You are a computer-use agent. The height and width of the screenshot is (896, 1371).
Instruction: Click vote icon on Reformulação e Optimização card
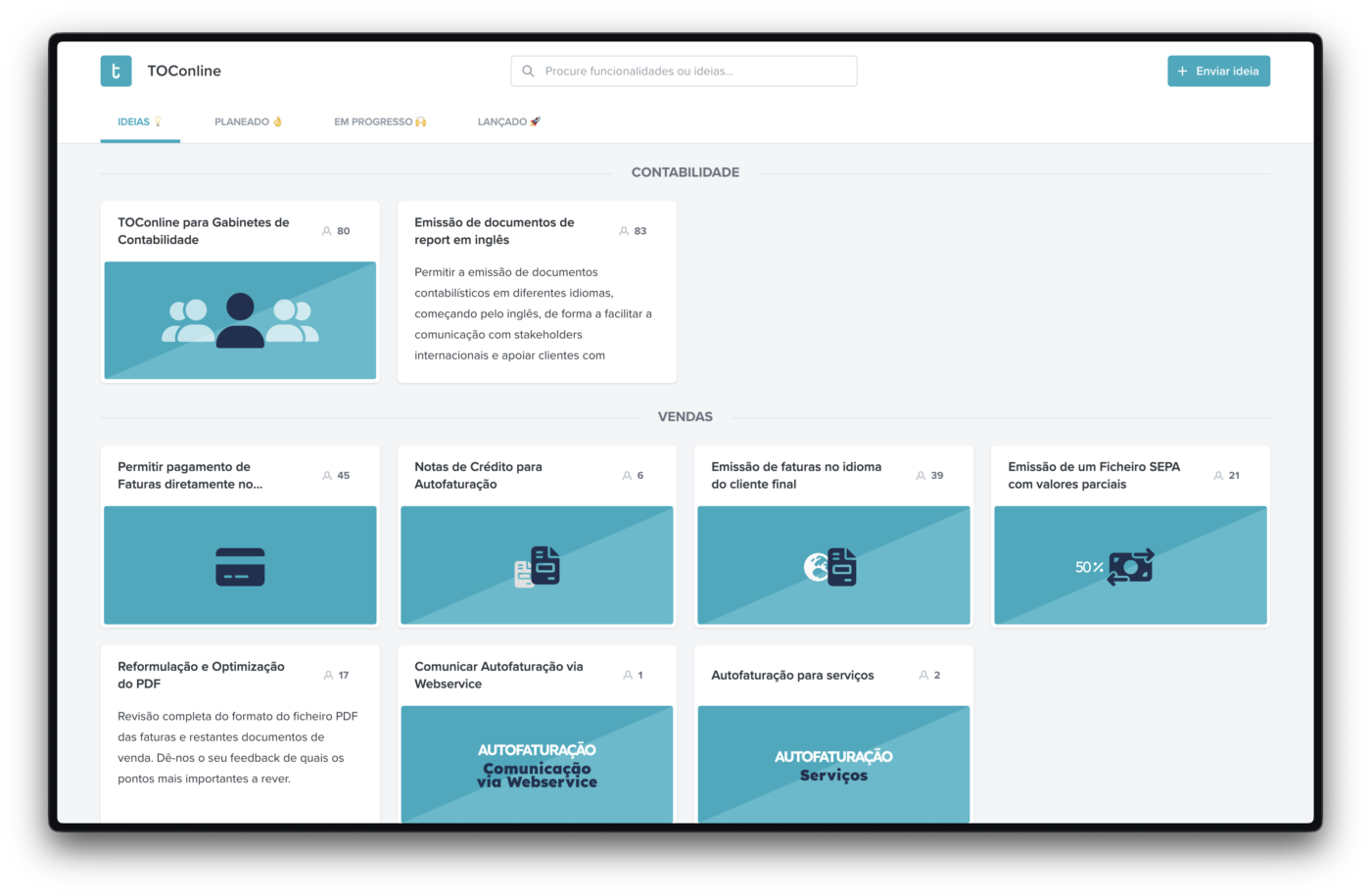[x=328, y=676]
